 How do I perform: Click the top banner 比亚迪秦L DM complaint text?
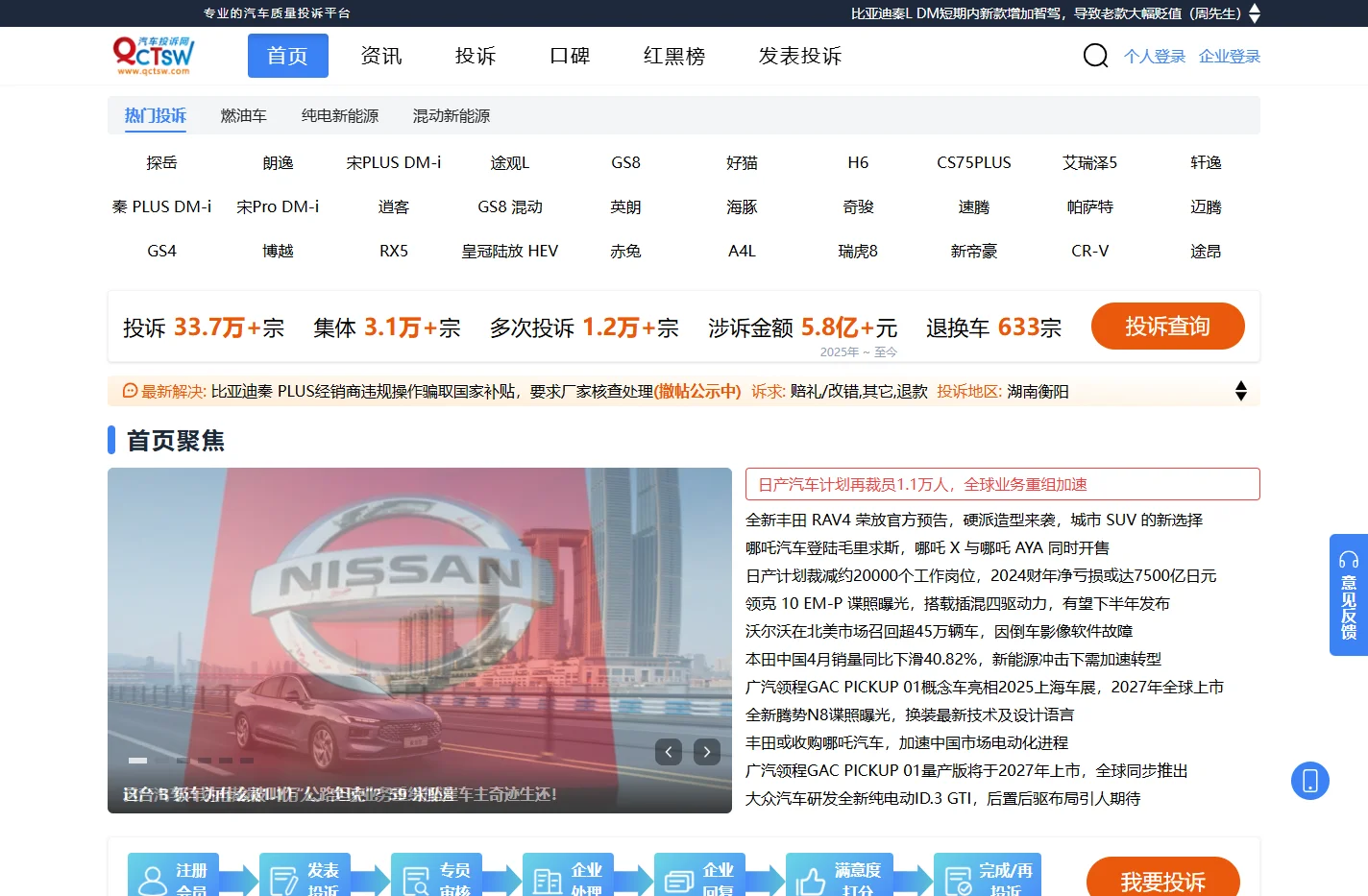click(x=1046, y=13)
